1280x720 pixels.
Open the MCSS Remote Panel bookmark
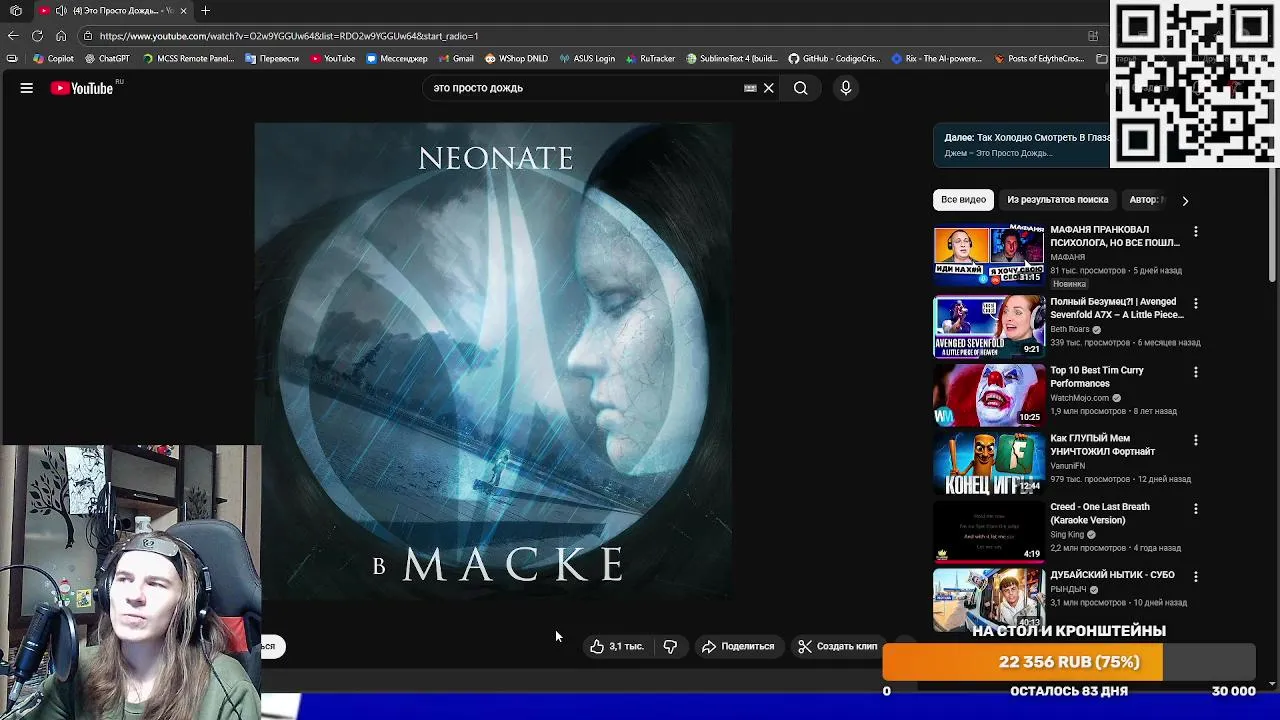click(189, 59)
